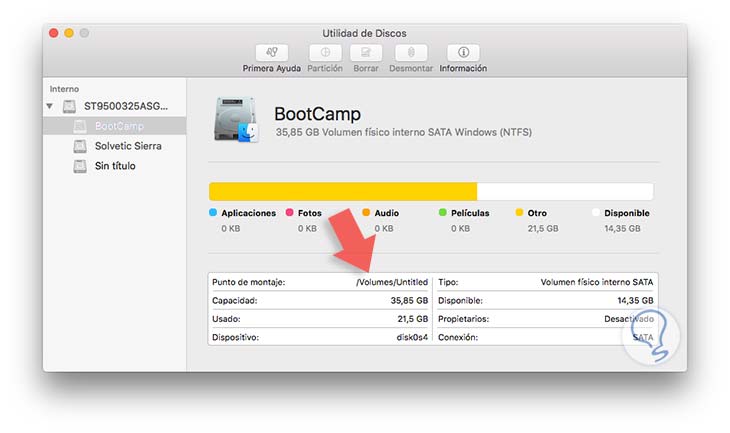Select the BootCamp volume in sidebar
Screen dimensions: 730x433
pyautogui.click(x=115, y=126)
